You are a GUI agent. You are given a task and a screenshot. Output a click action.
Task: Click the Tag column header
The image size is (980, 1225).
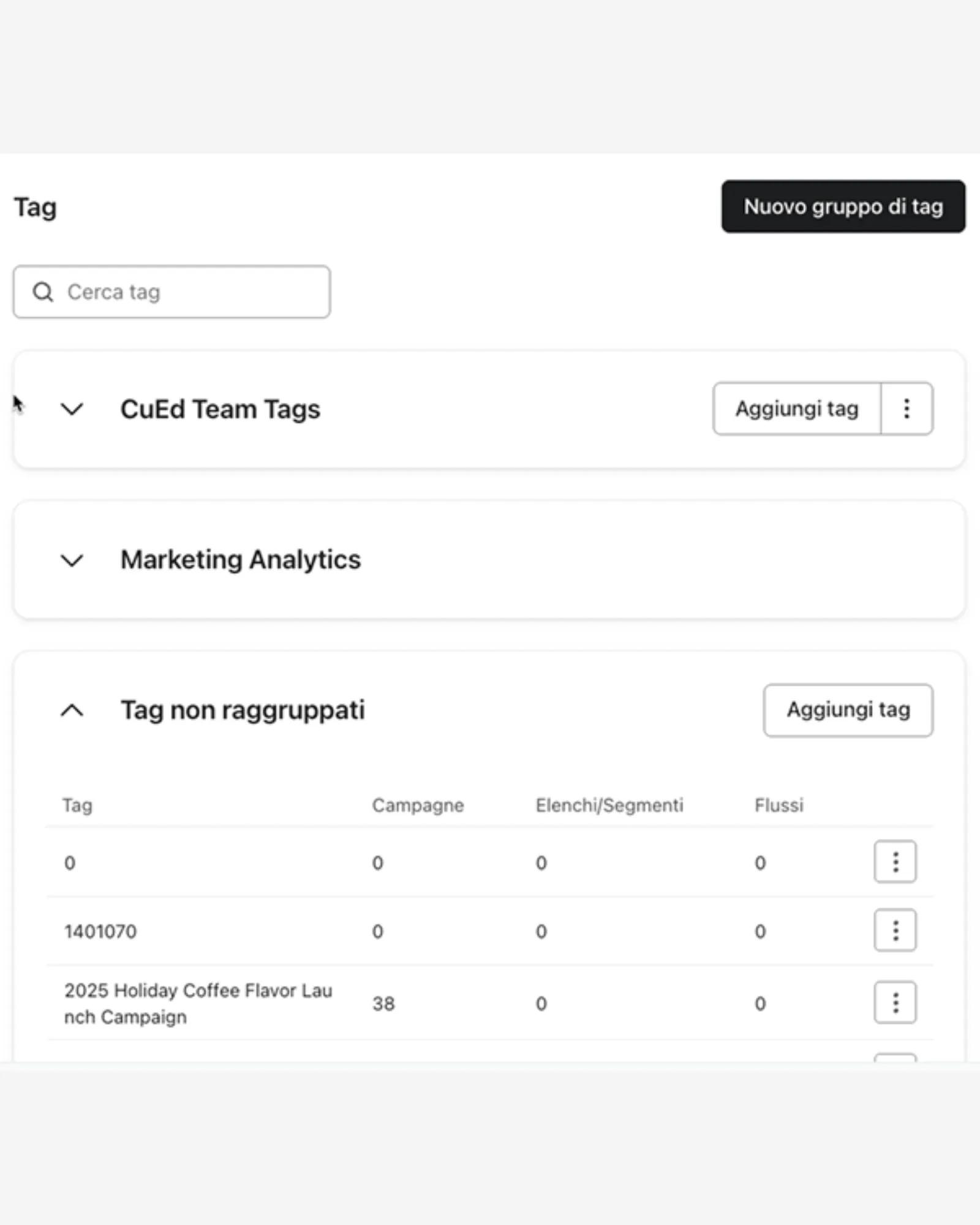77,805
